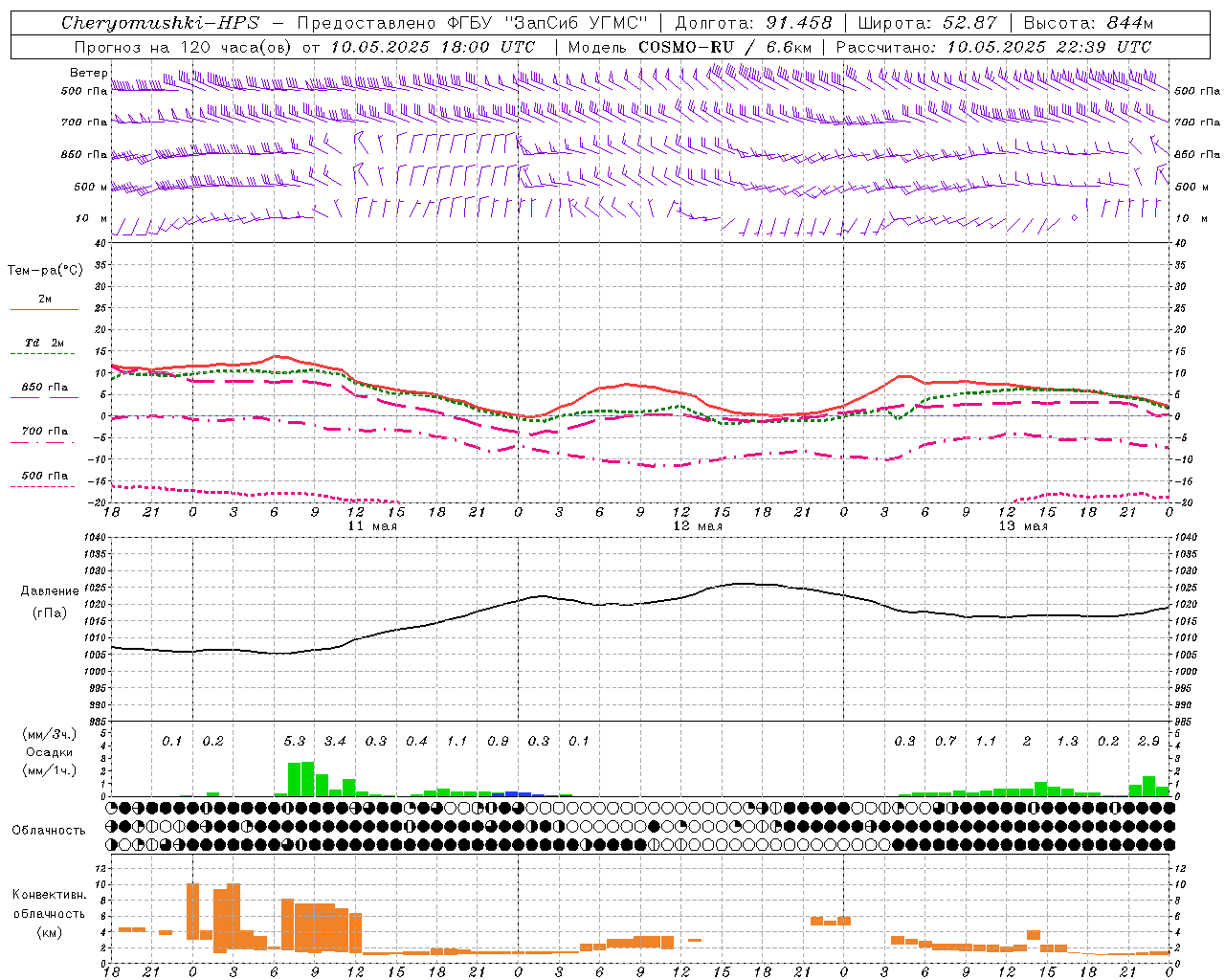The width and height of the screenshot is (1225, 980).
Task: Click the Давление panel label
Action: point(50,591)
